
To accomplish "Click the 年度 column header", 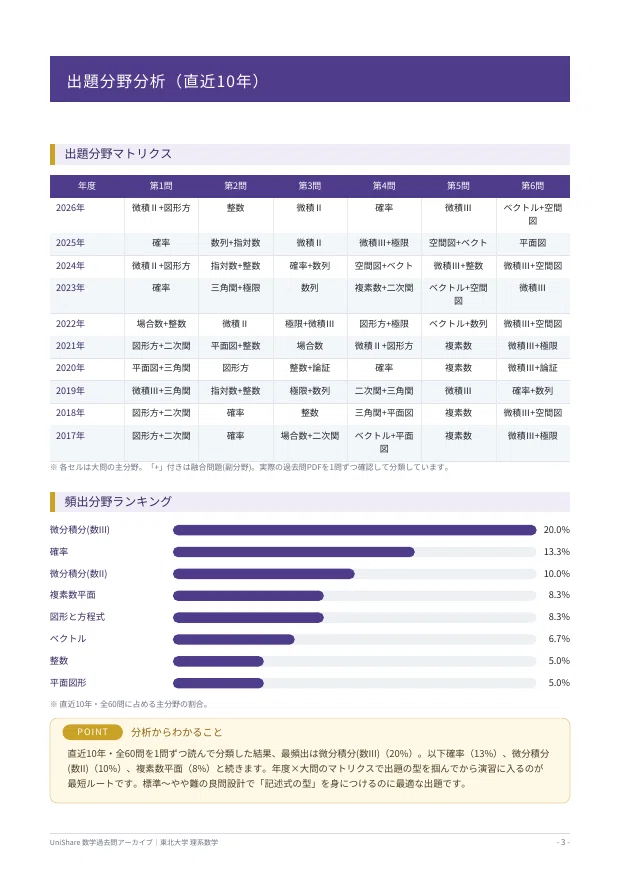I will 87,186.
